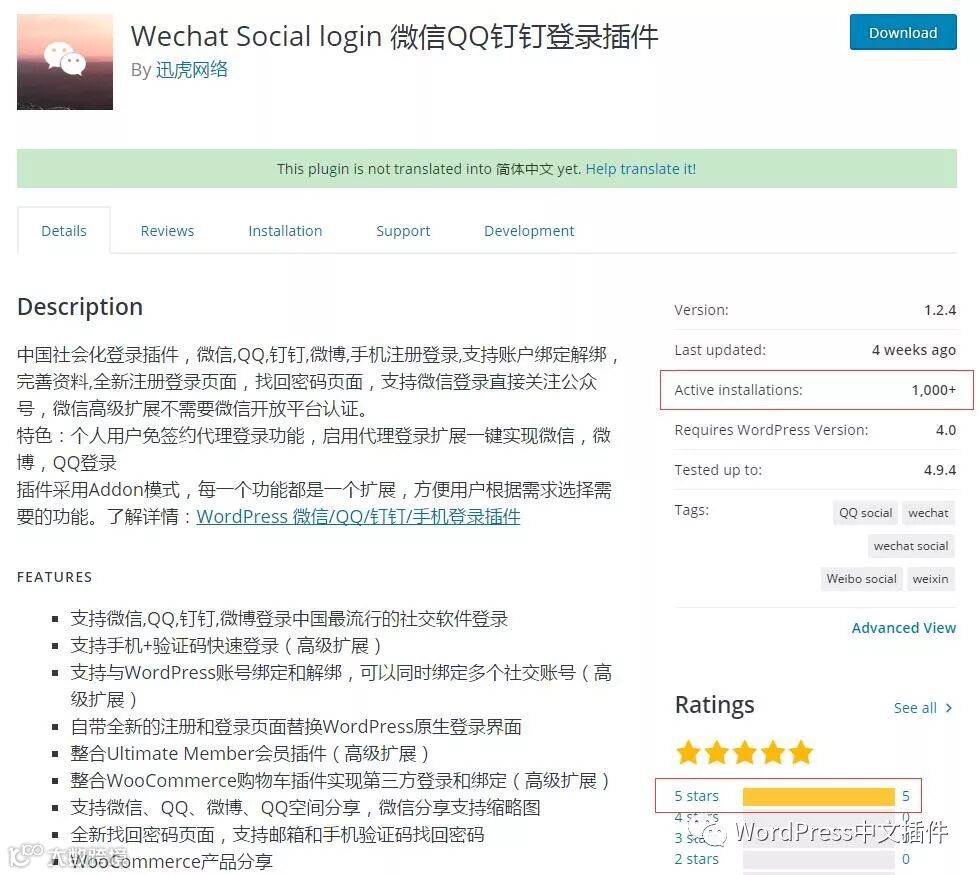Click the See all chevron arrow
Screen dimensions: 980x875
point(949,708)
